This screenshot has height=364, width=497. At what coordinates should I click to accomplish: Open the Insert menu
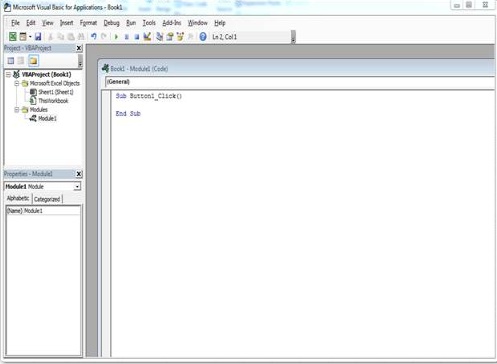[66, 23]
